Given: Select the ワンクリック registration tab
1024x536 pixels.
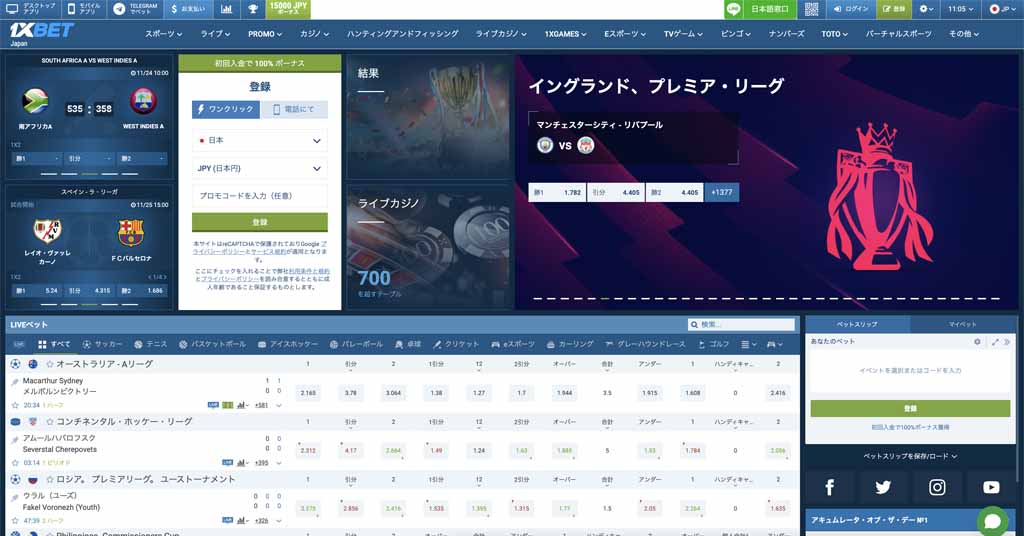Looking at the screenshot, I should tap(225, 109).
